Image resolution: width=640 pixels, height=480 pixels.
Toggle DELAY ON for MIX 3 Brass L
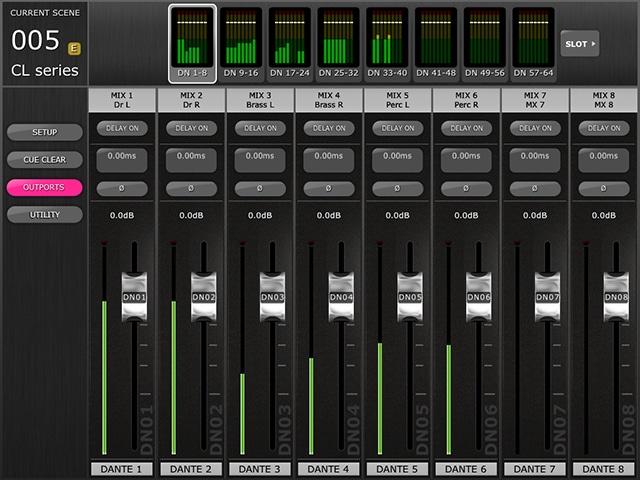point(259,128)
